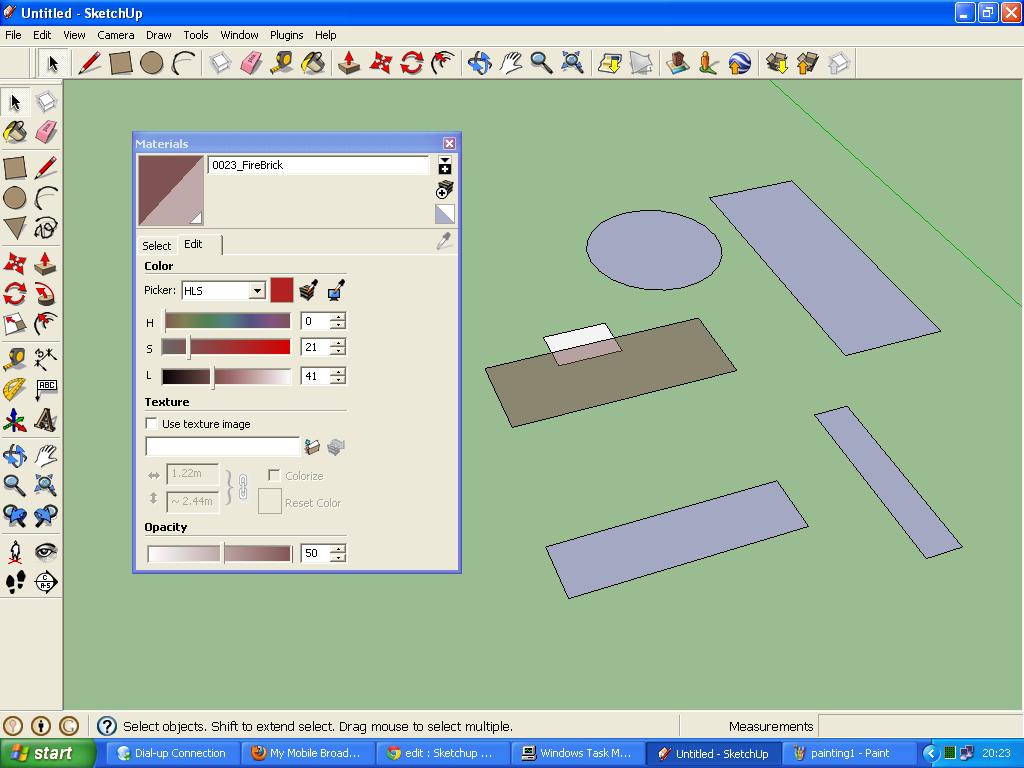Click the Hue slider bar
1024x768 pixels.
[227, 321]
